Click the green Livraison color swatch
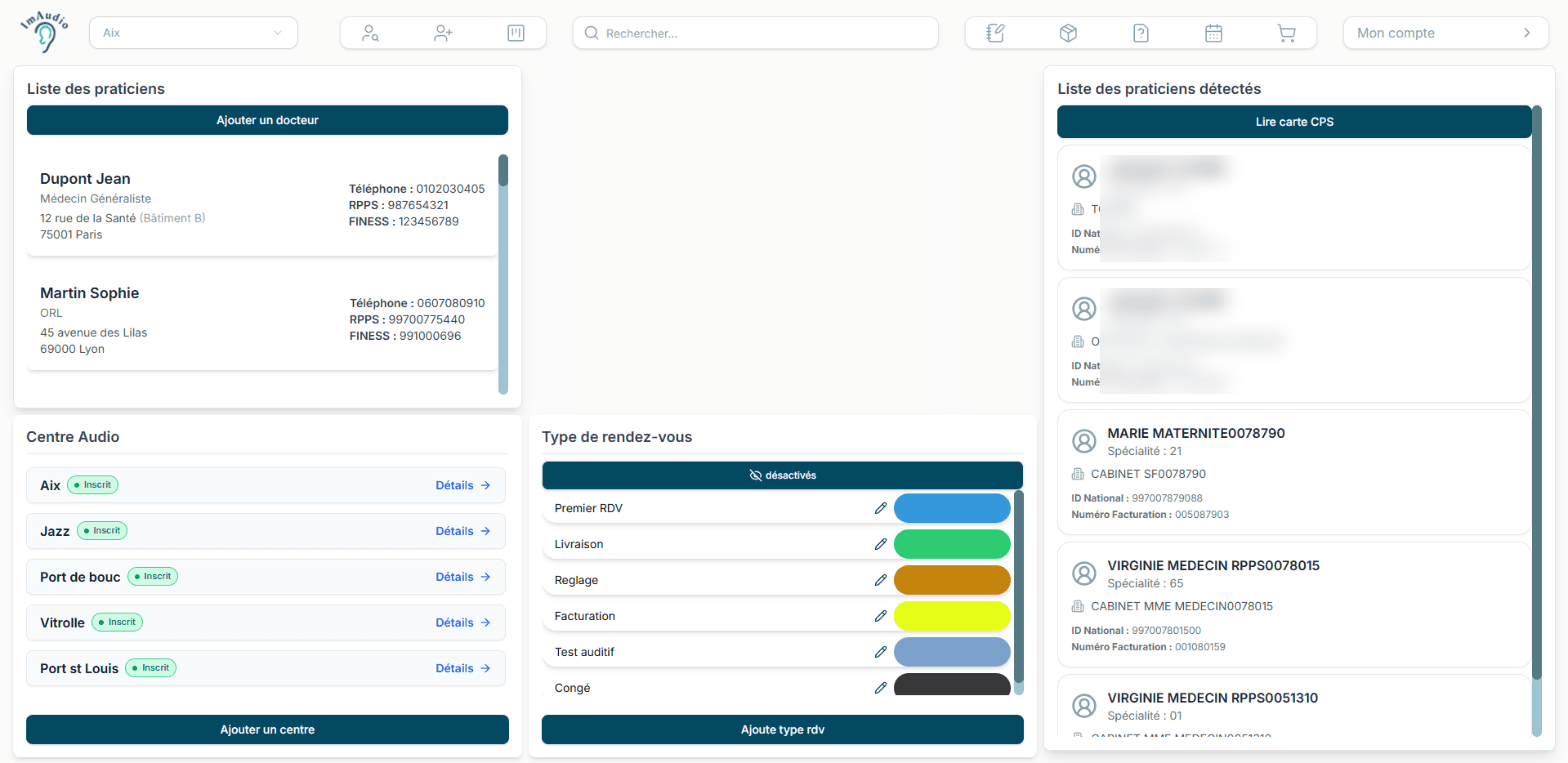 952,544
